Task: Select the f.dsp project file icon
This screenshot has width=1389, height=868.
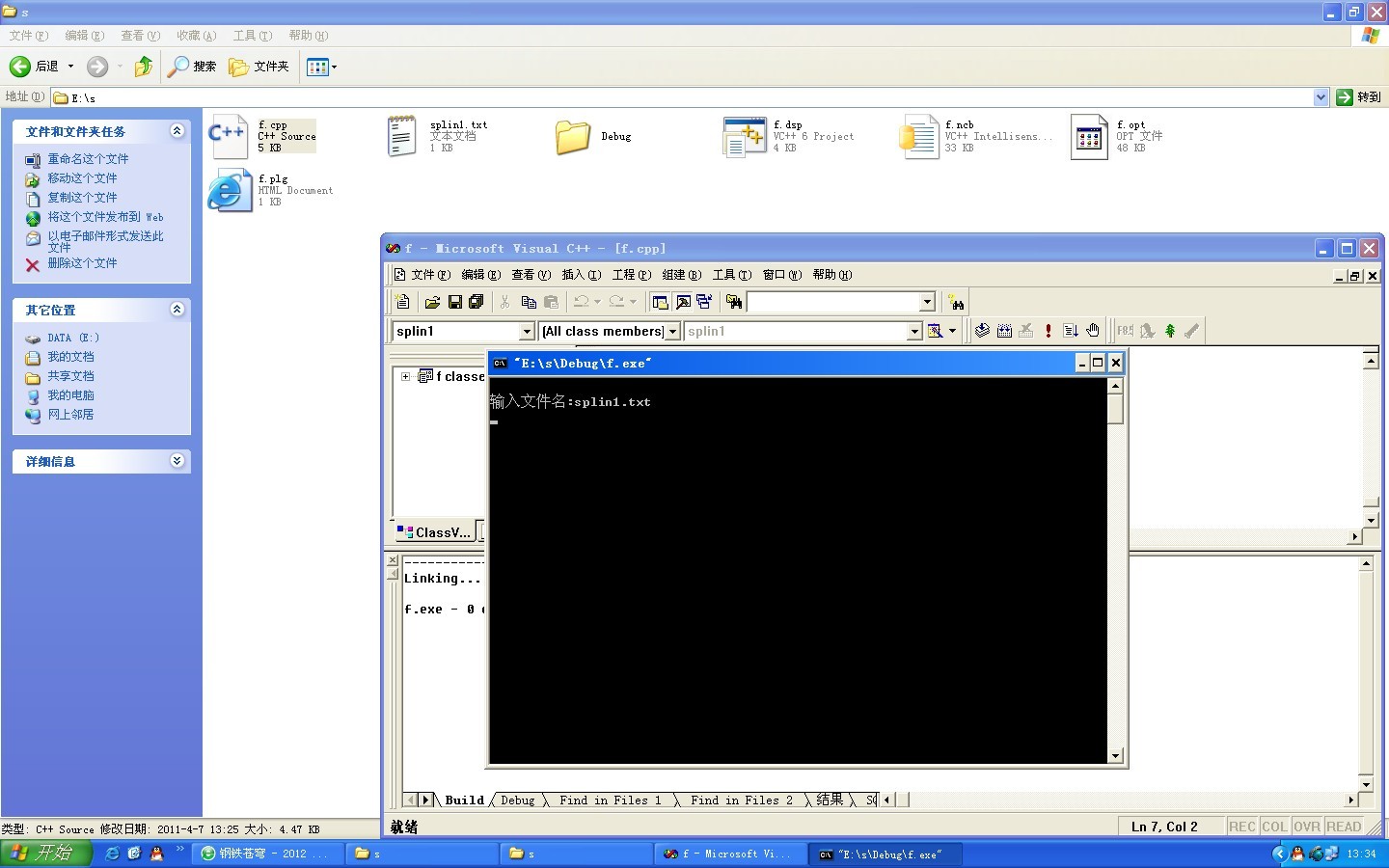Action: pos(744,136)
